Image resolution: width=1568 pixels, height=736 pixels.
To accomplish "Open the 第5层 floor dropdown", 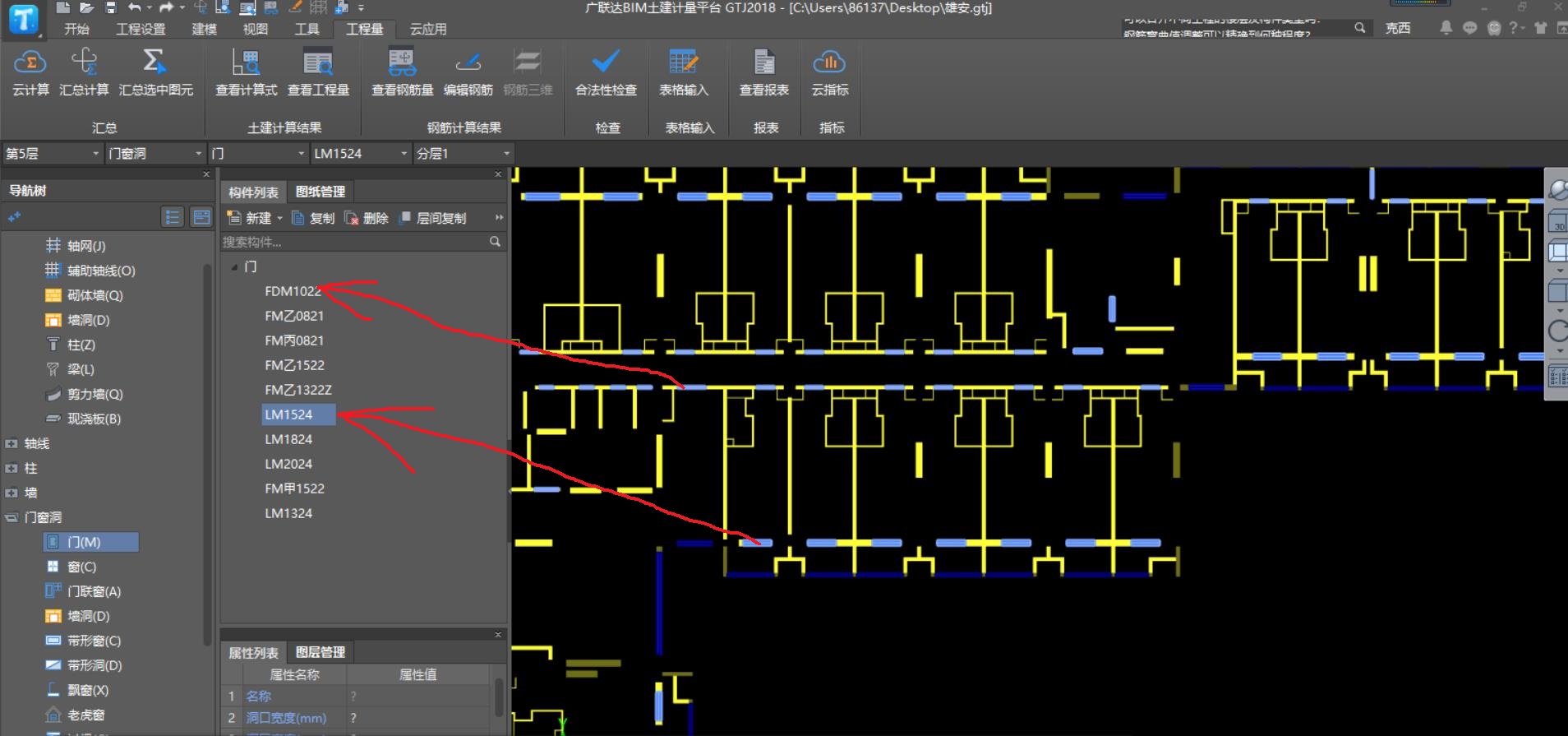I will point(52,153).
